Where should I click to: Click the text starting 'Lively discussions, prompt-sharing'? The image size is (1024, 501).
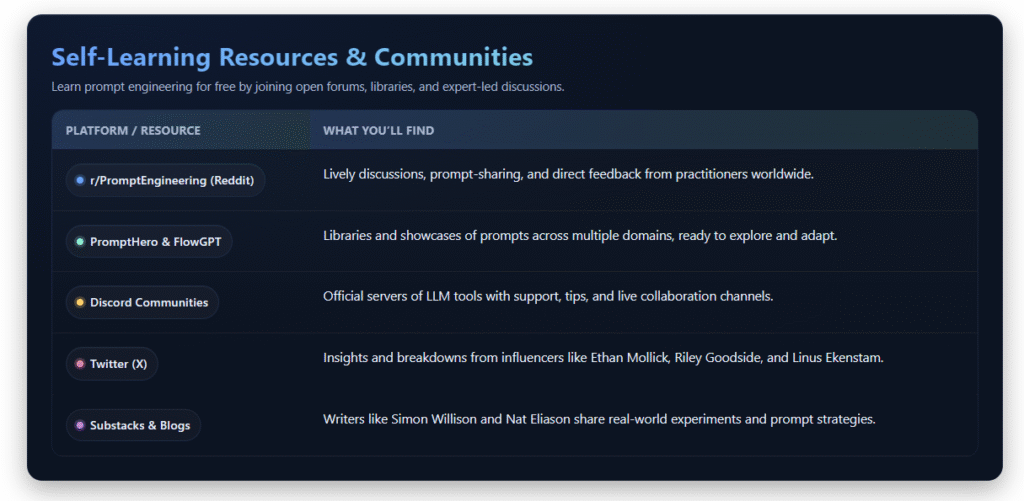pyautogui.click(x=568, y=175)
